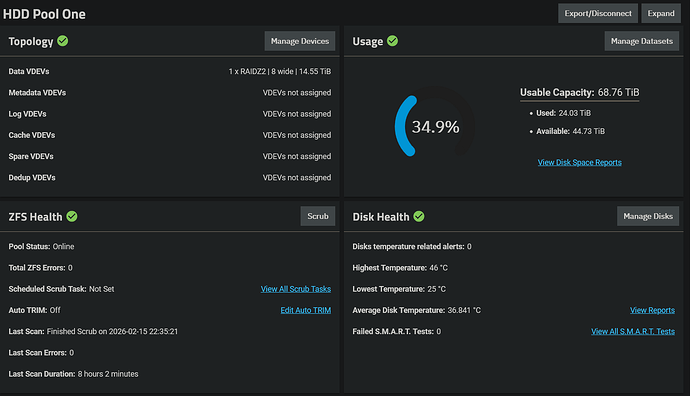The image size is (690, 396).
Task: Click the Topology green checkmark status icon
Action: (63, 41)
